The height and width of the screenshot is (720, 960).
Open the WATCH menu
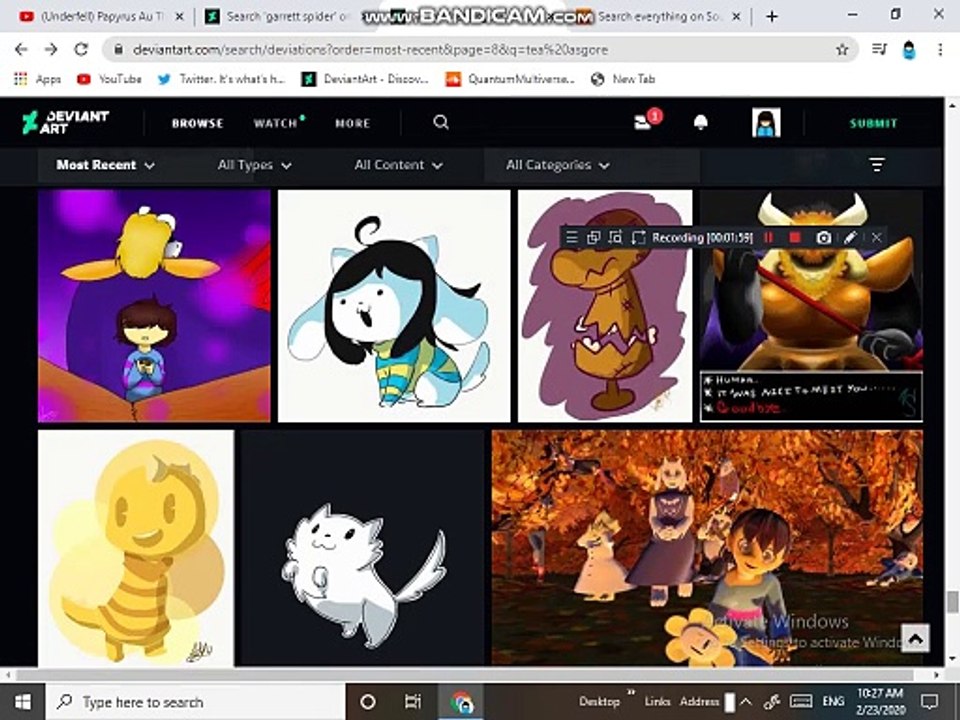click(276, 123)
